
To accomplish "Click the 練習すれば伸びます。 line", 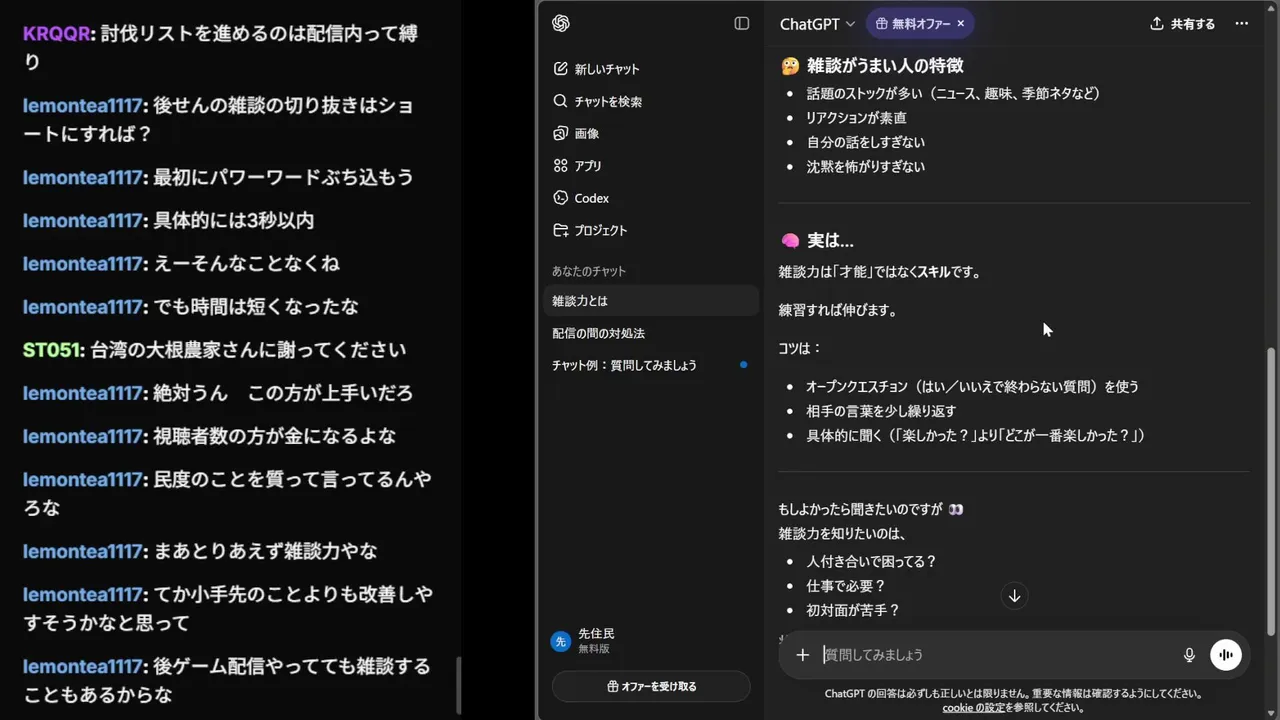I will [x=838, y=310].
